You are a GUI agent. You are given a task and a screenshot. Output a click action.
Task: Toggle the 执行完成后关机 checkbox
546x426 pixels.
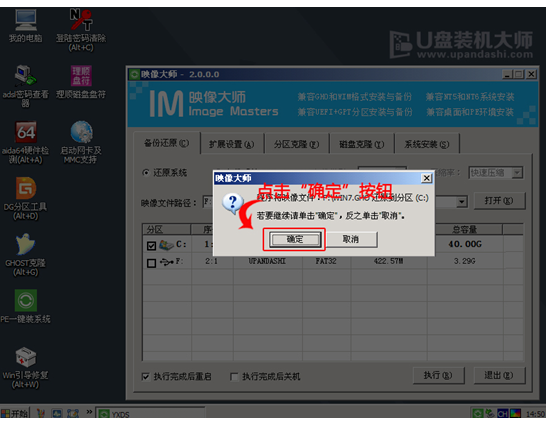(234, 377)
